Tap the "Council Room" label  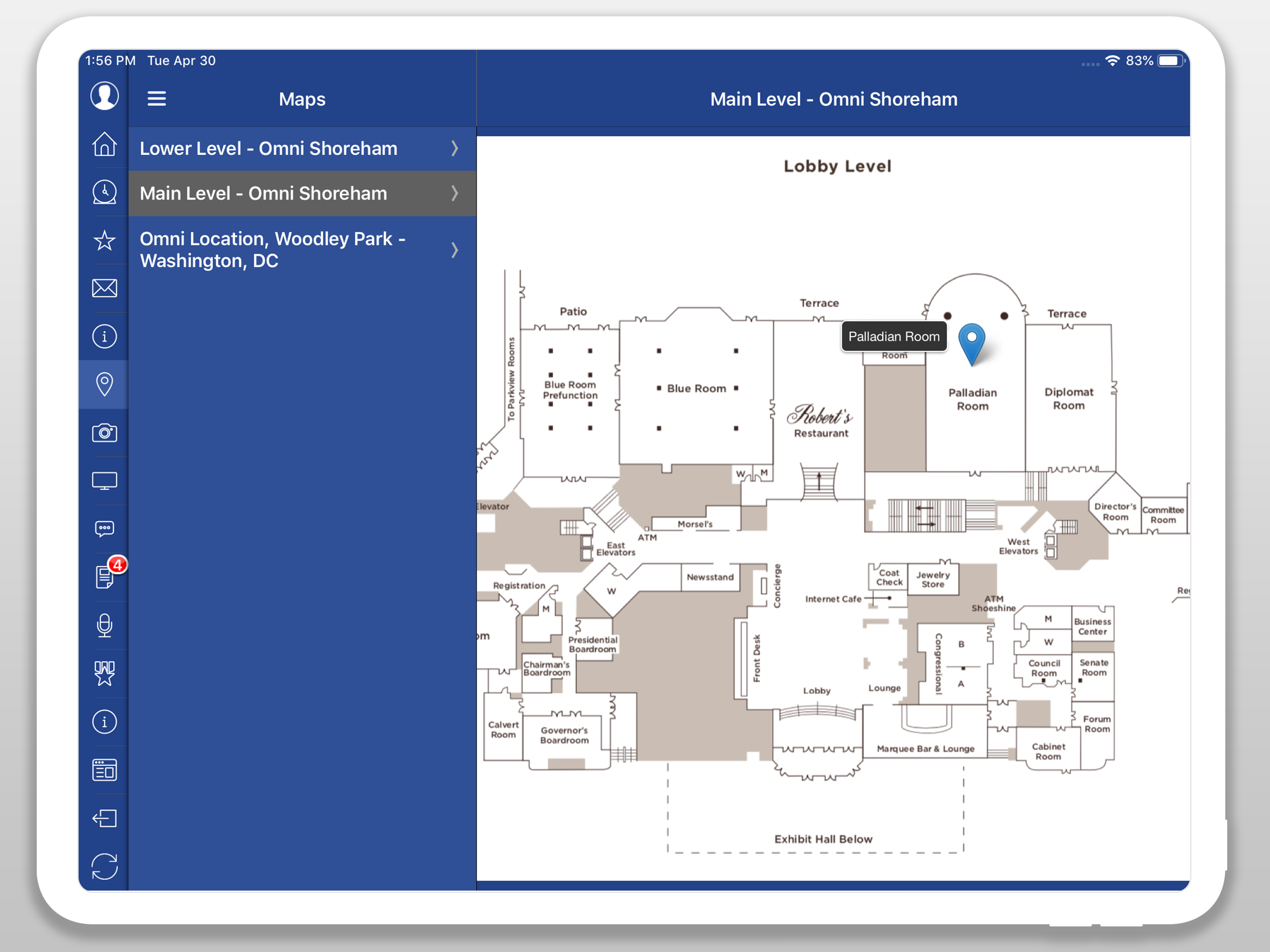(x=1044, y=668)
